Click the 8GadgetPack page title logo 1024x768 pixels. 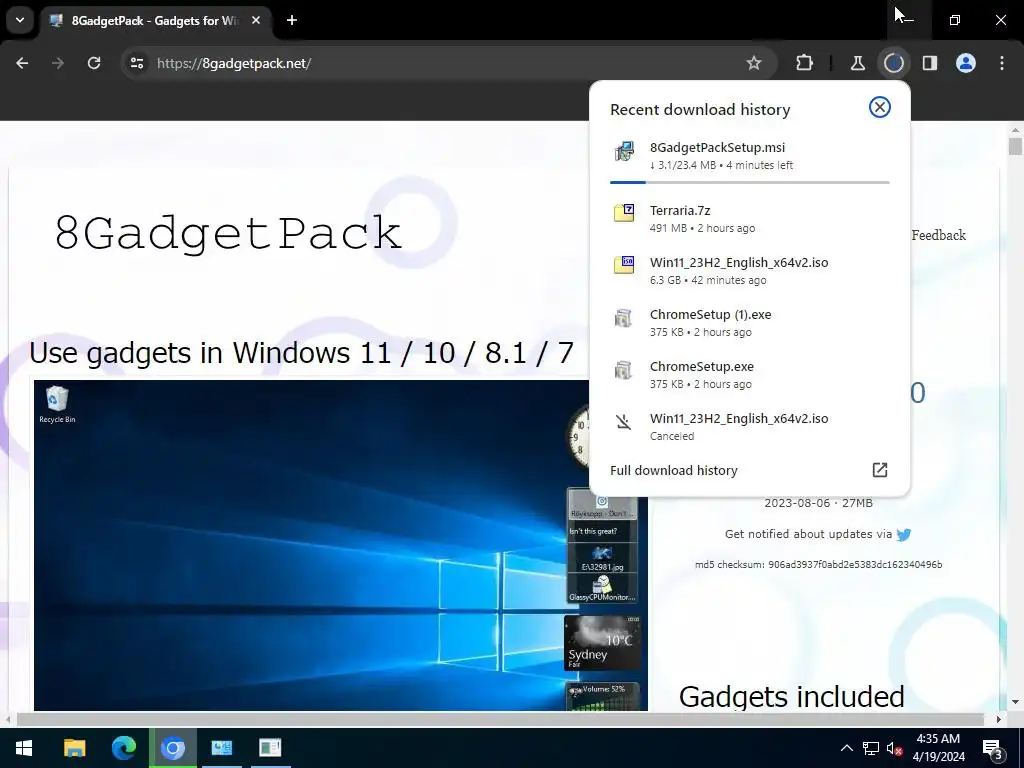[x=228, y=233]
